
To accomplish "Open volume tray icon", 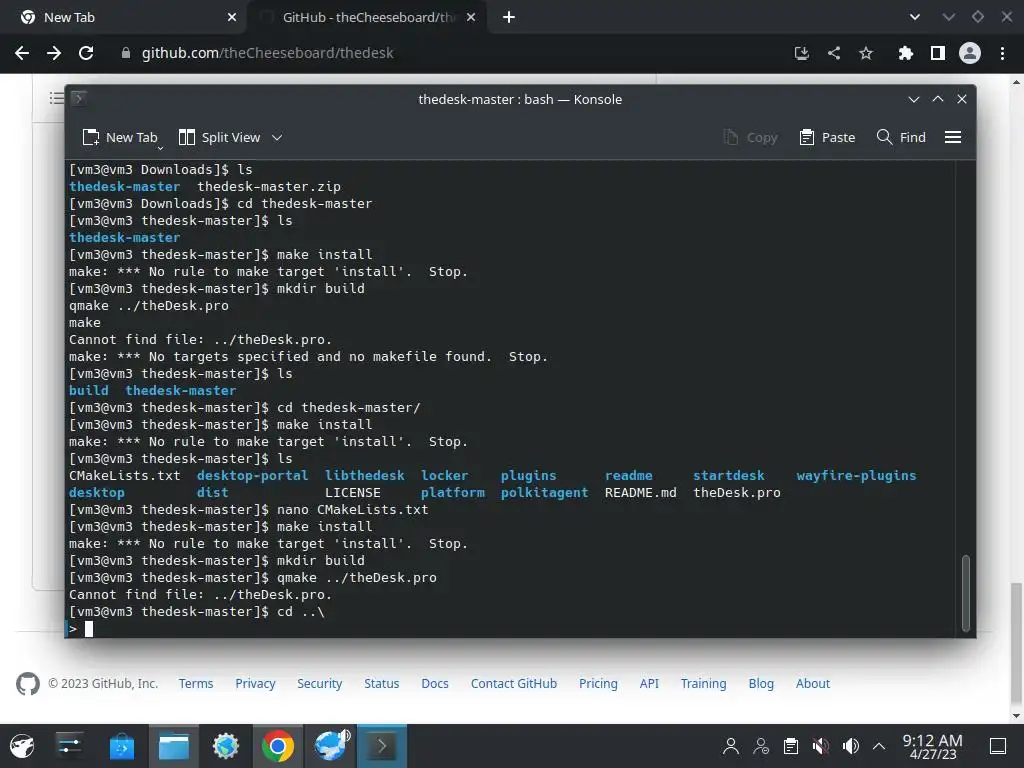I will point(850,746).
